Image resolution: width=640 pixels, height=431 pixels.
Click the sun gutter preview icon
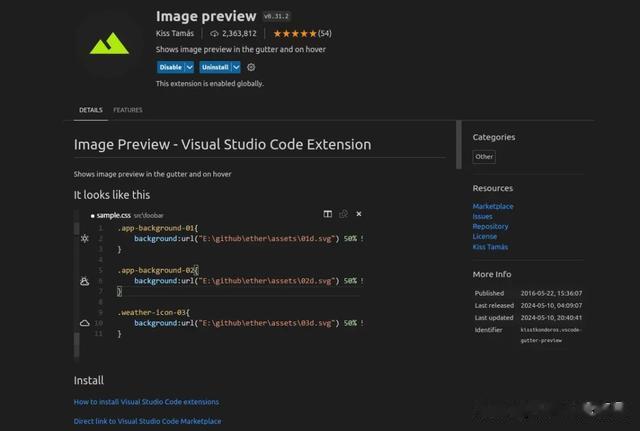[84, 238]
